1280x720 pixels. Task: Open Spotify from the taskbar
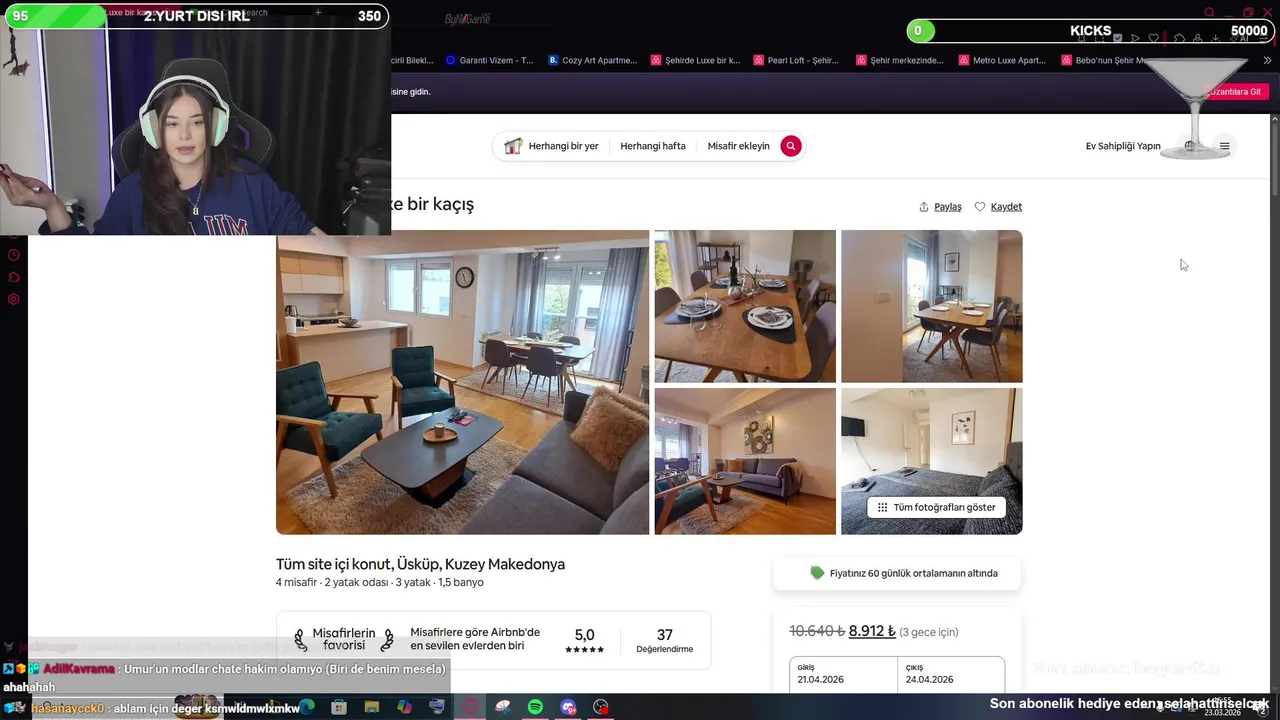click(535, 707)
